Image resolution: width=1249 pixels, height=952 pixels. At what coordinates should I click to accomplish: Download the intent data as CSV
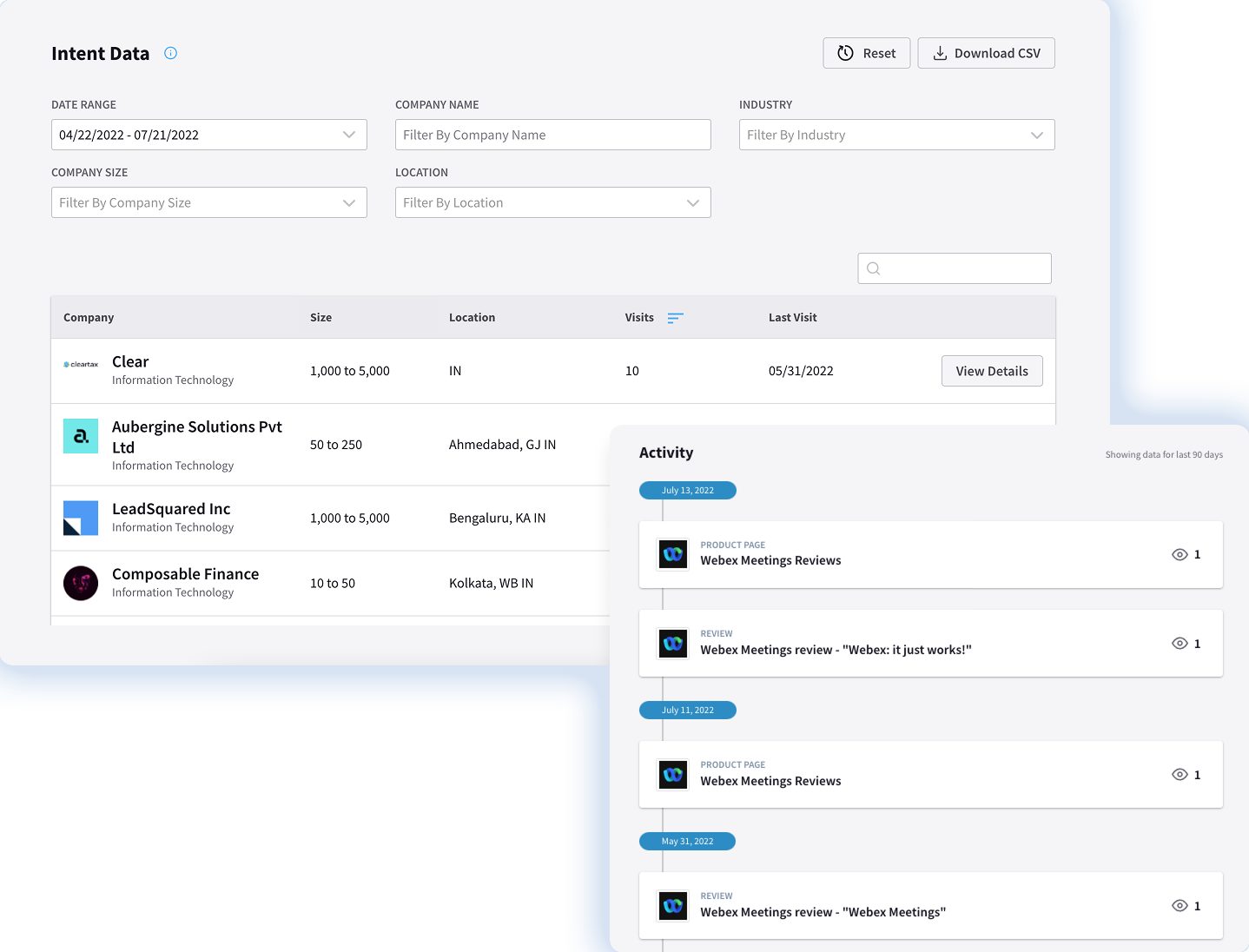coord(987,53)
